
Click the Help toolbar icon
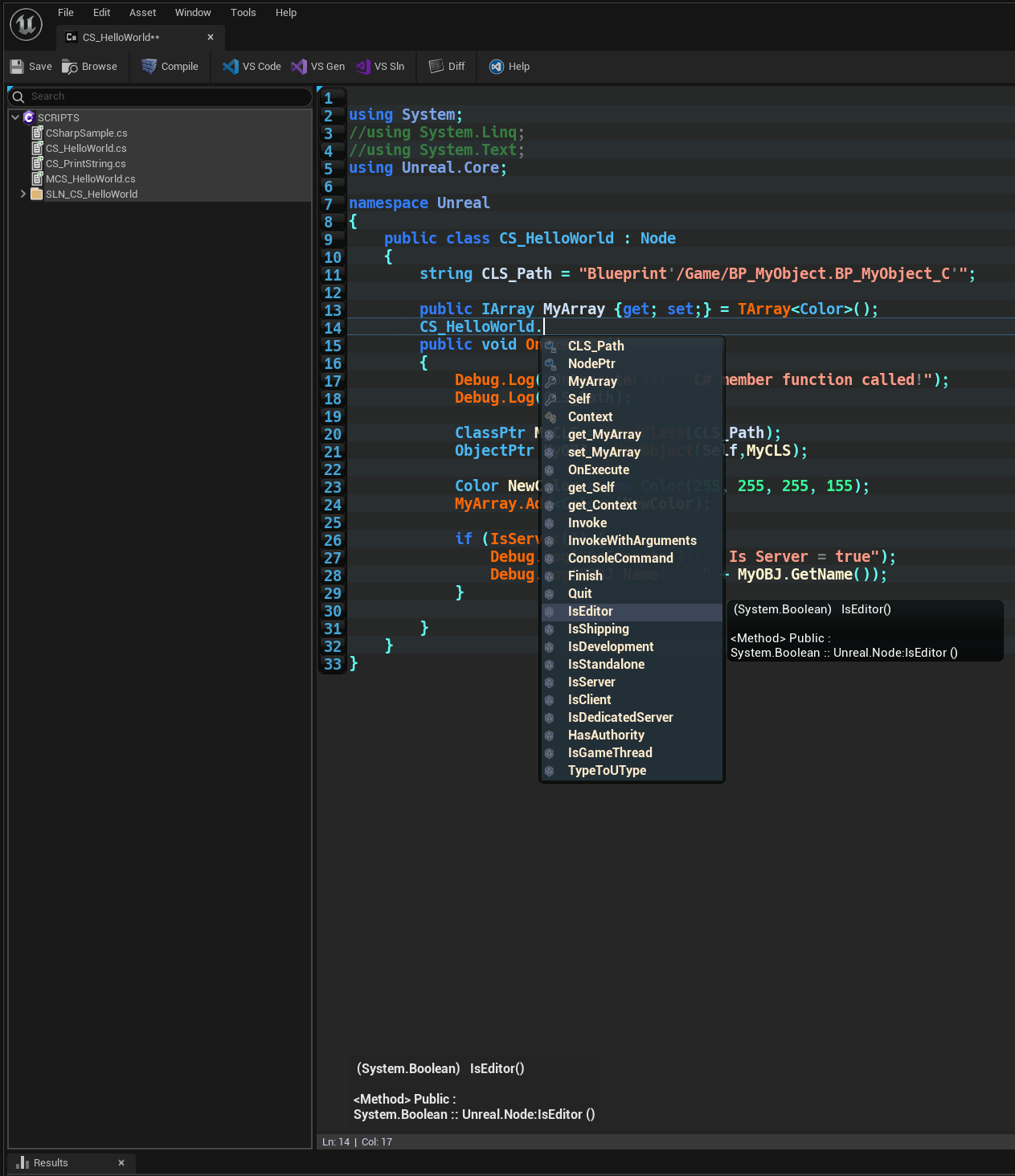click(497, 67)
